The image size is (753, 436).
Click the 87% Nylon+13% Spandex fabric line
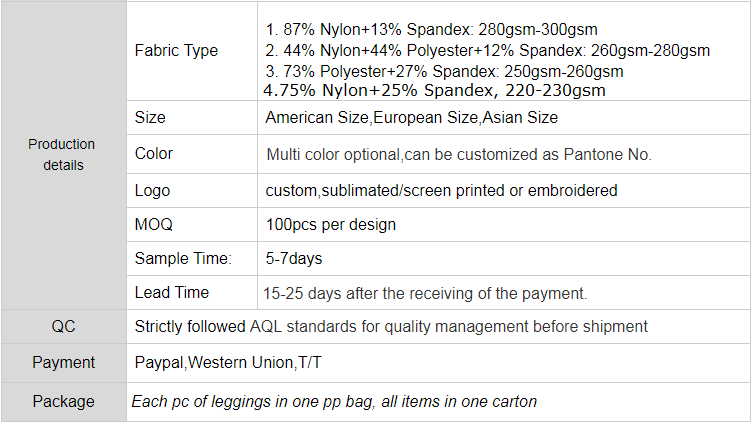click(432, 30)
